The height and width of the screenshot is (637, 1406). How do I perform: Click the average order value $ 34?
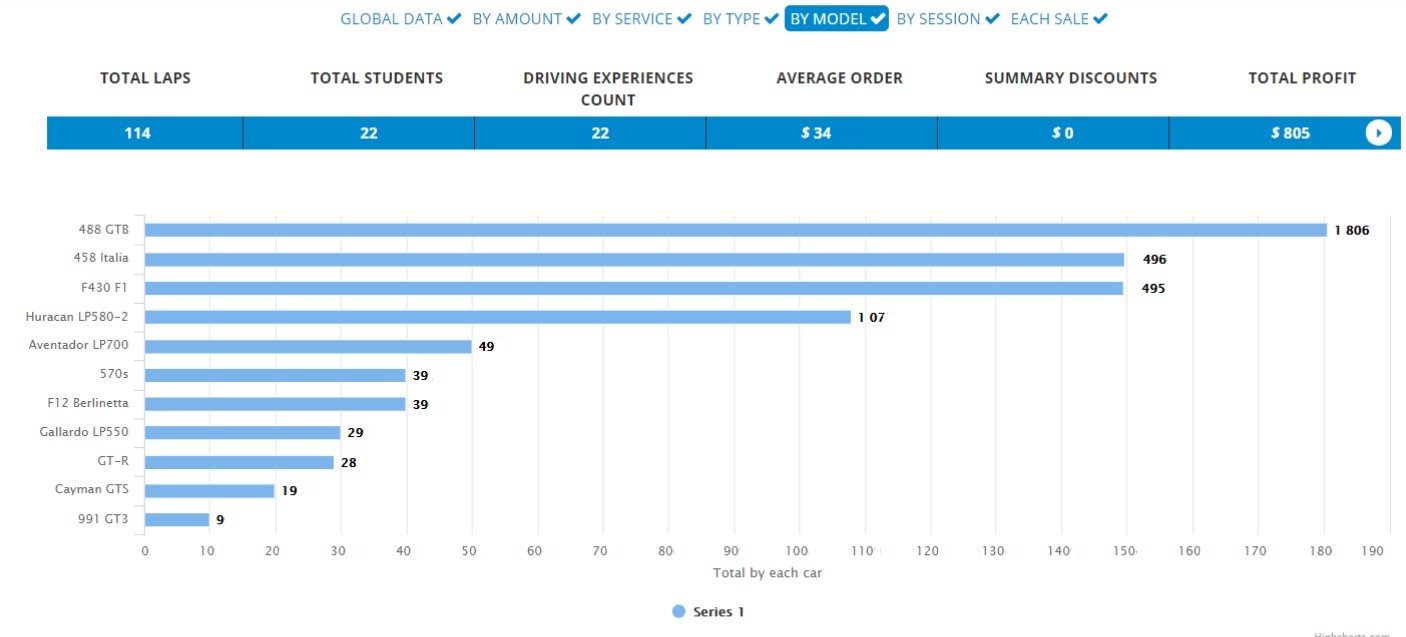tap(816, 133)
